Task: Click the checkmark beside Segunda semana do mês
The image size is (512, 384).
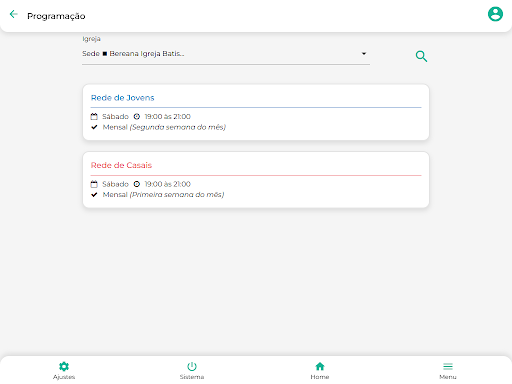Action: point(94,127)
